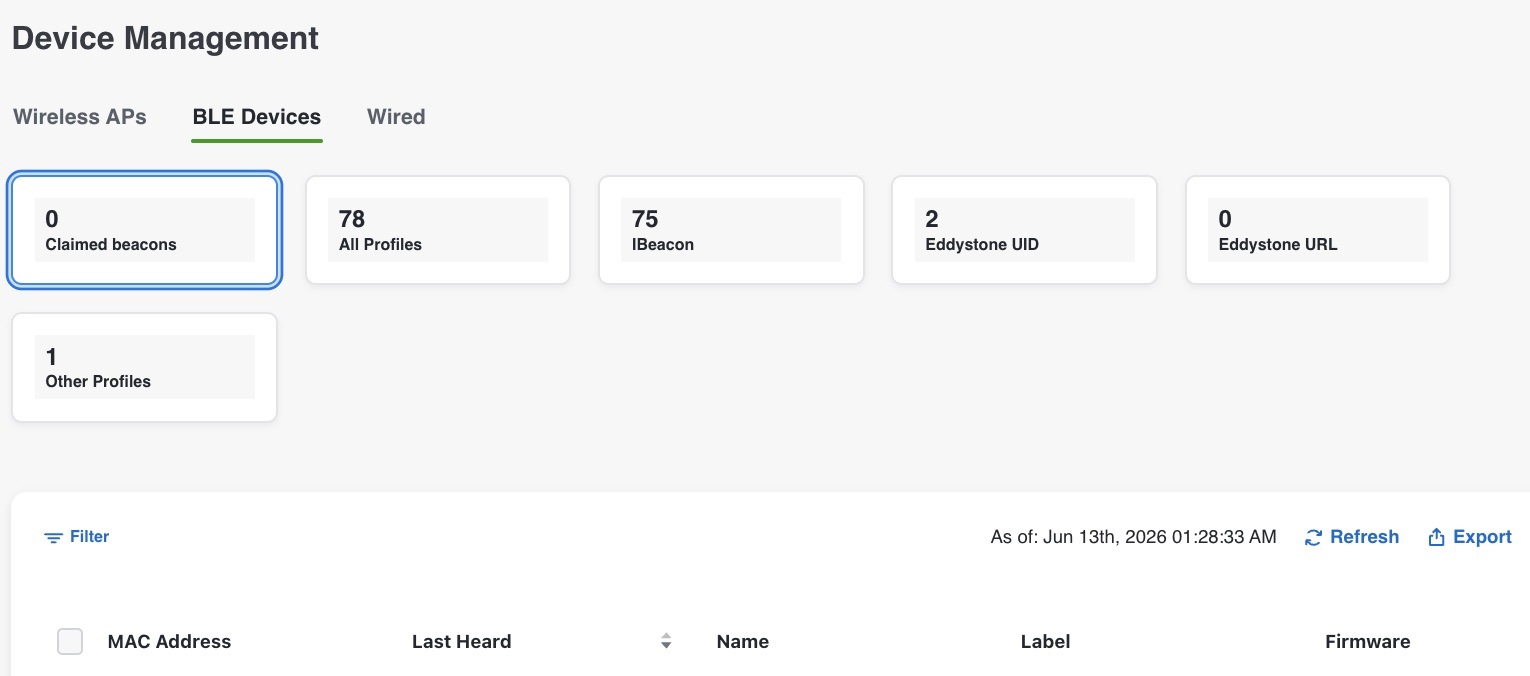Click the MAC Address column header
This screenshot has height=676, width=1530.
(x=169, y=642)
